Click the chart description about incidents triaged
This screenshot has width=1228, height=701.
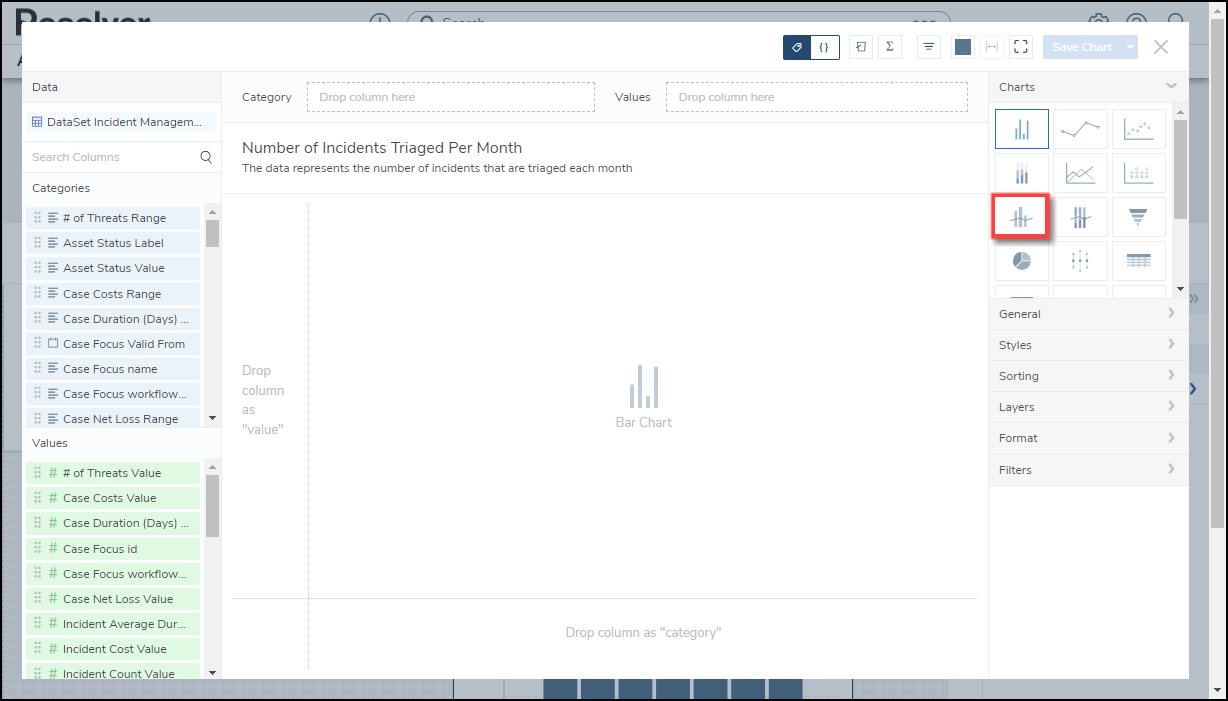(437, 168)
